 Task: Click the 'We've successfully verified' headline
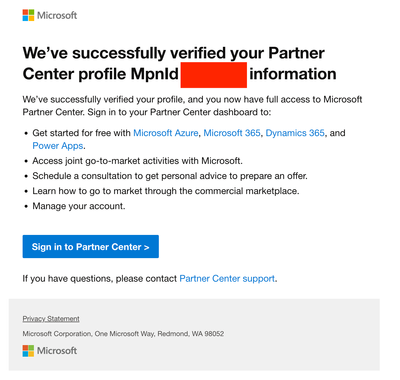[x=179, y=63]
